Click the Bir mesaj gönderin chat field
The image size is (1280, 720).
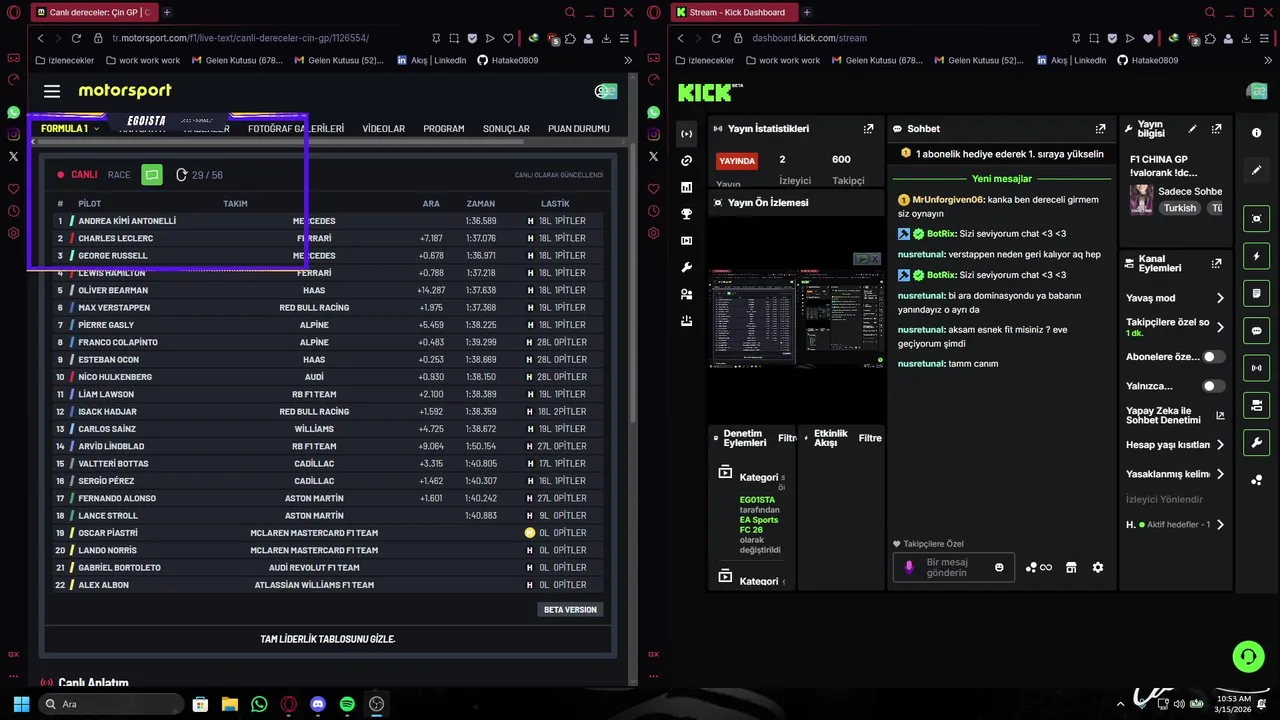(x=954, y=568)
